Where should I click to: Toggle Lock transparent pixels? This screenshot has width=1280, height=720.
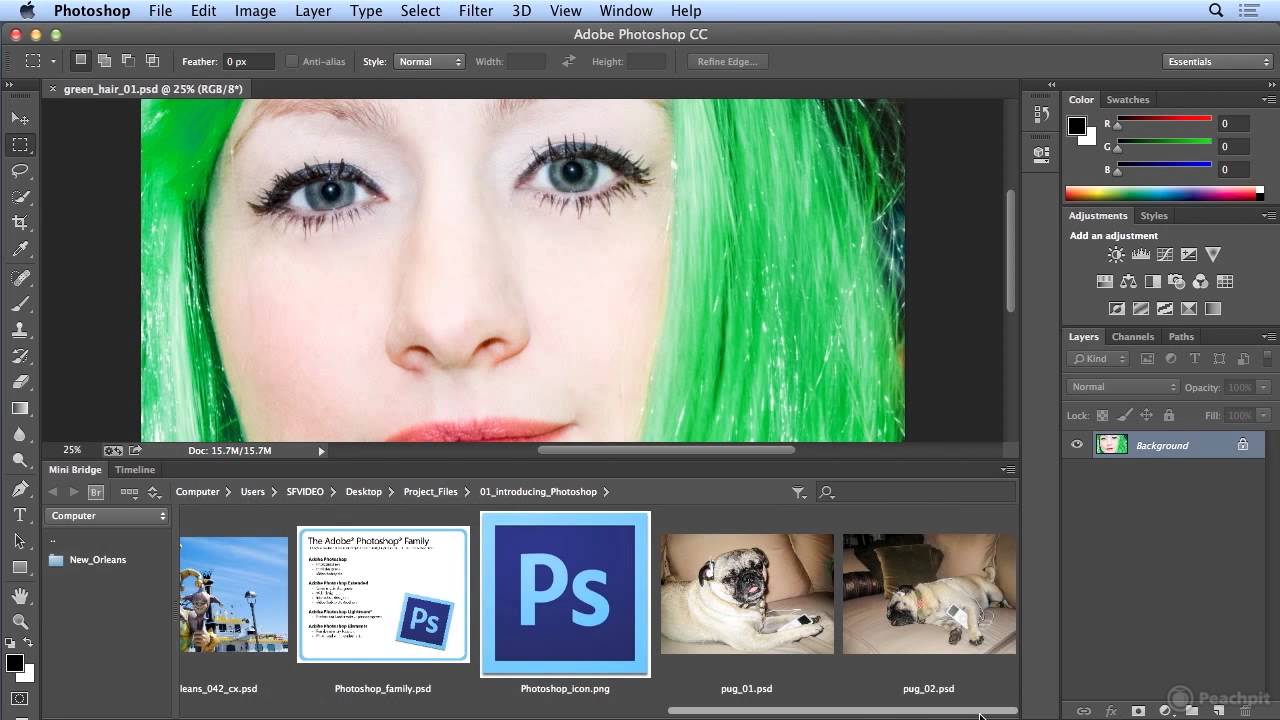coord(1103,415)
